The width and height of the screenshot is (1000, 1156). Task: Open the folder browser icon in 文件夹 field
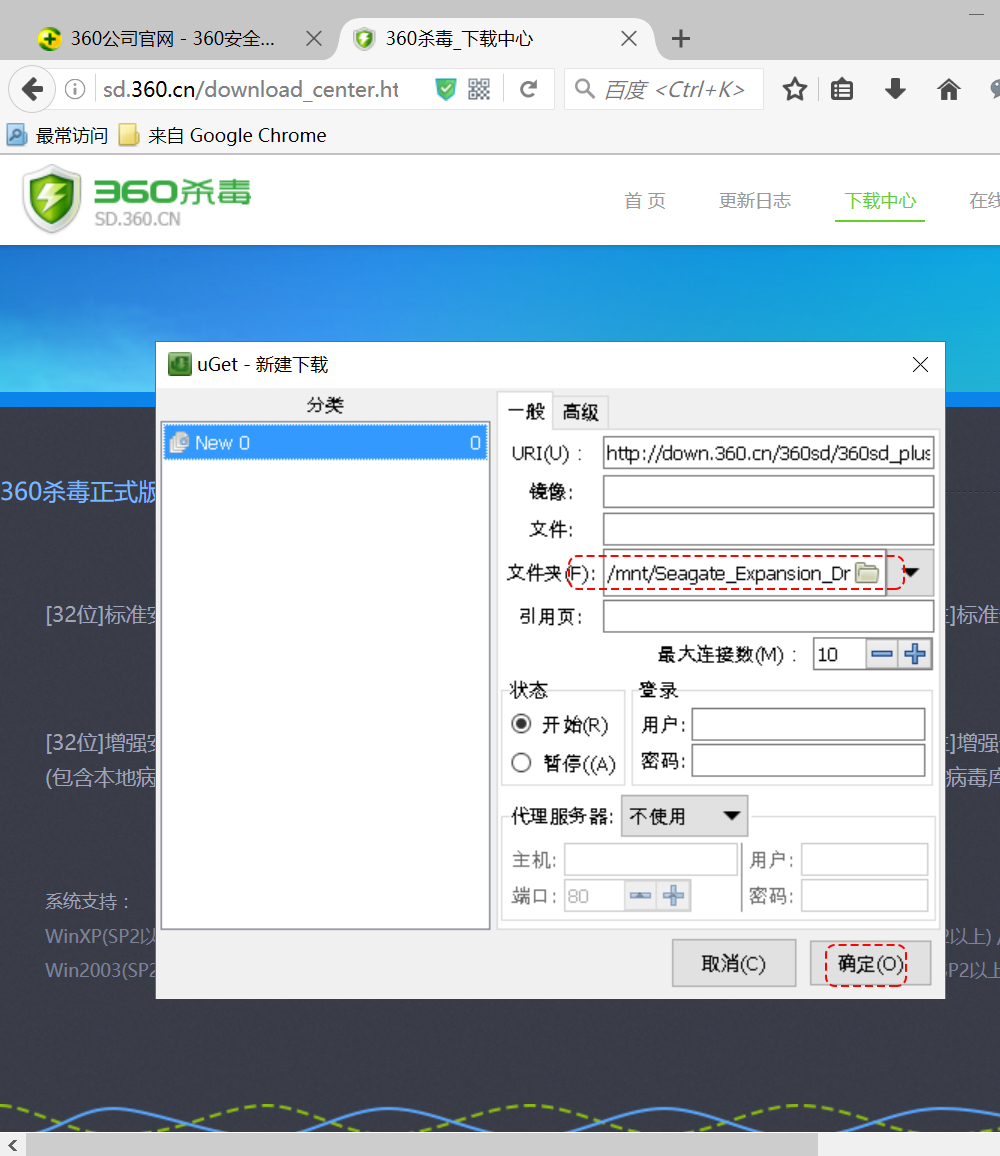point(868,572)
